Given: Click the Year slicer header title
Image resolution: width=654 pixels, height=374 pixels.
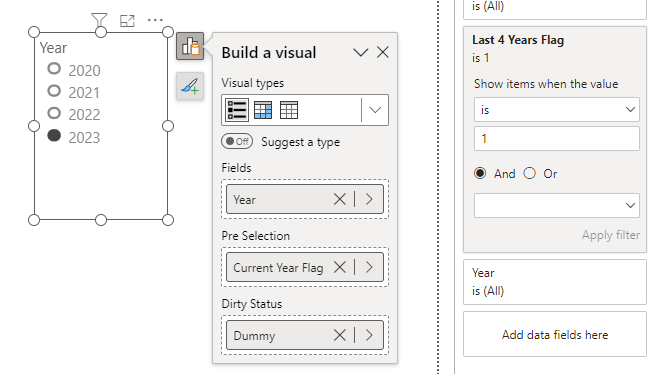Looking at the screenshot, I should click(53, 48).
